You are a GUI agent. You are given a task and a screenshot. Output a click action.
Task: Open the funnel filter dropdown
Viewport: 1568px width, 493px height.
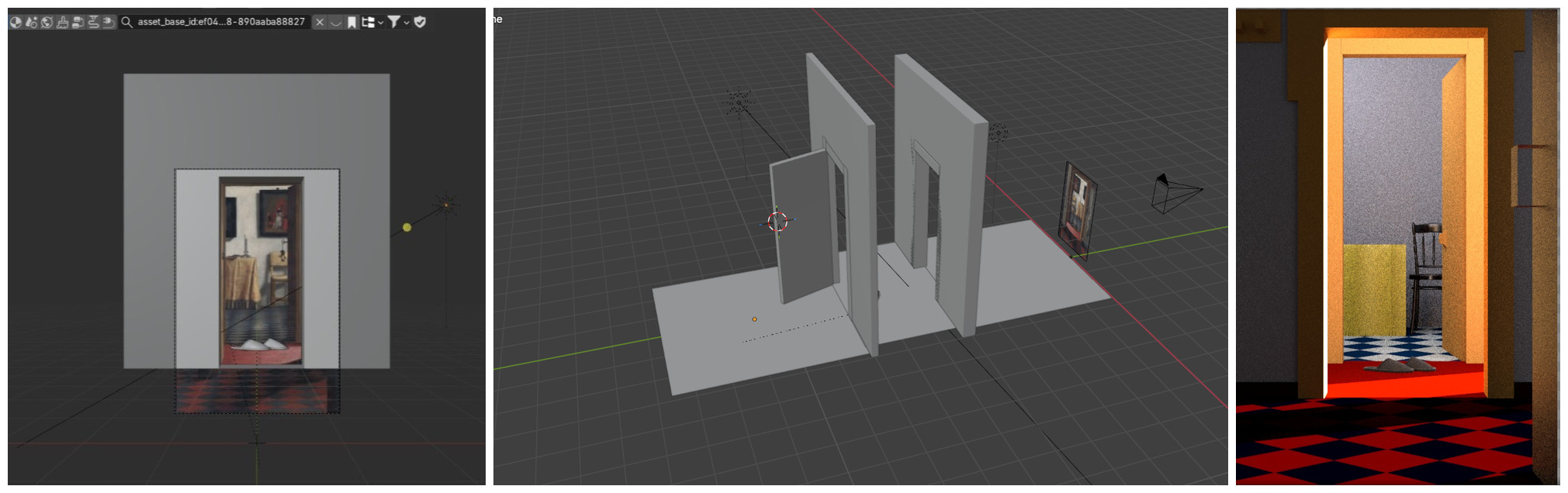(399, 22)
